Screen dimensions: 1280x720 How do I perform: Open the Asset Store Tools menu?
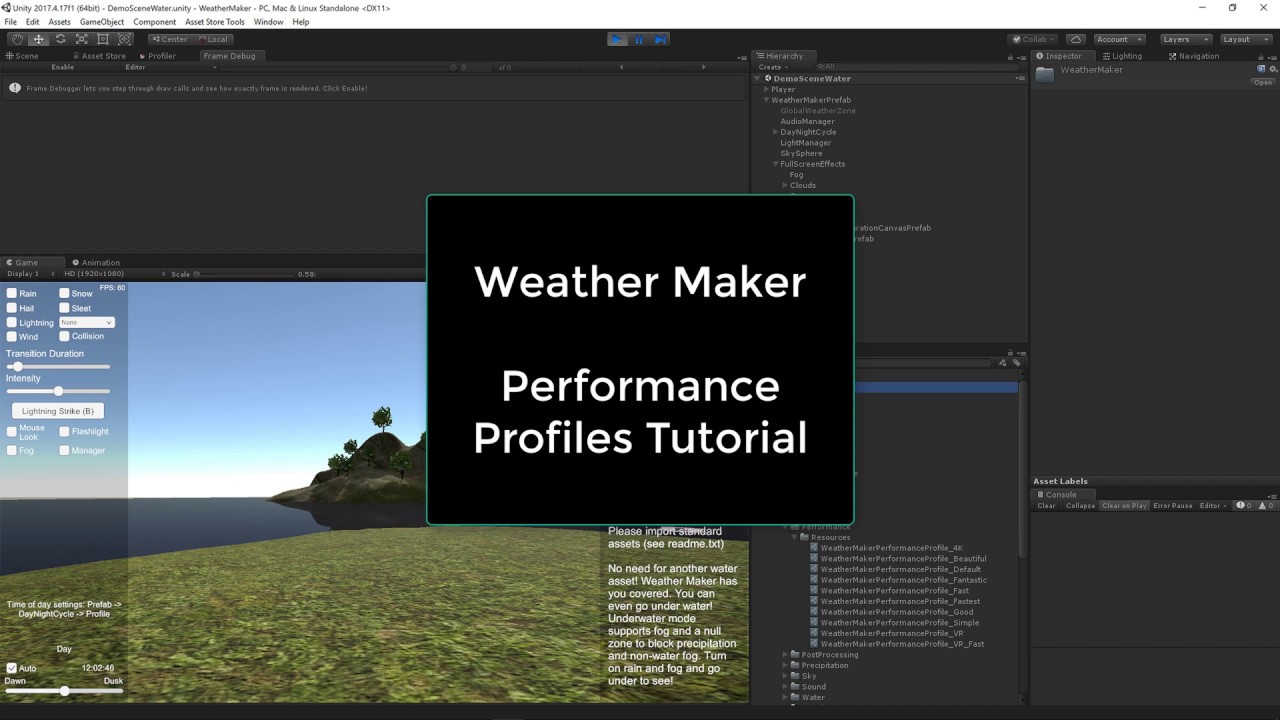point(215,22)
